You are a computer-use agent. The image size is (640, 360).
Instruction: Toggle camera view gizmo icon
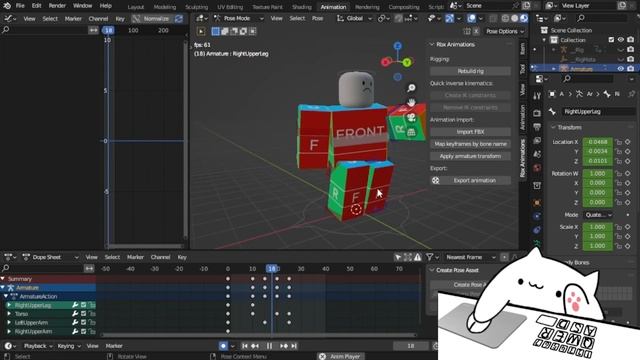411,118
